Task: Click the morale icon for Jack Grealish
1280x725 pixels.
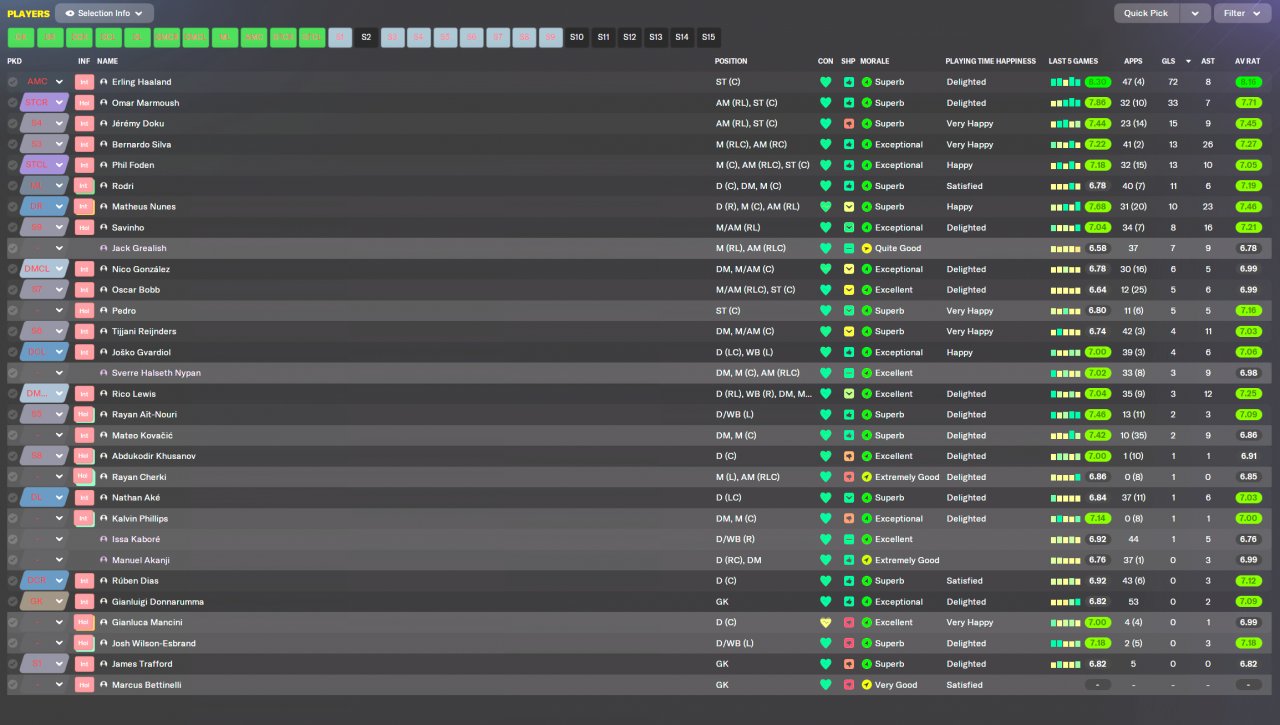Action: [x=867, y=248]
